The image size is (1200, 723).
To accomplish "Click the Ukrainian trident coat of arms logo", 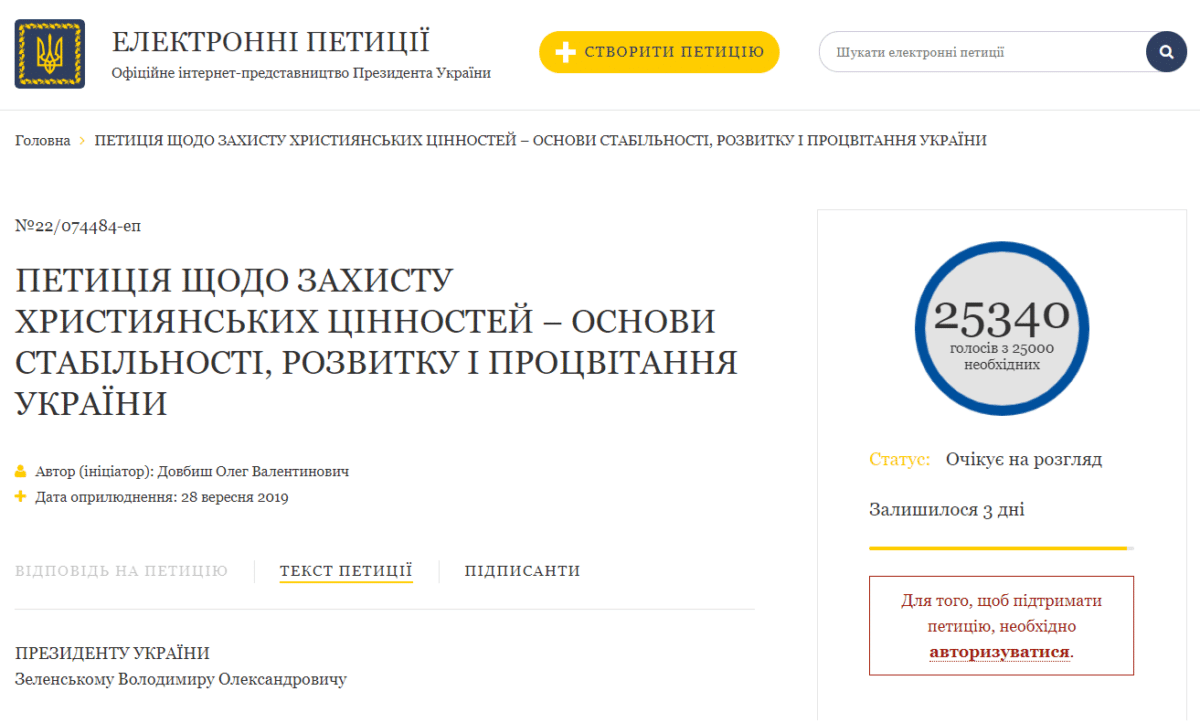I will click(50, 51).
